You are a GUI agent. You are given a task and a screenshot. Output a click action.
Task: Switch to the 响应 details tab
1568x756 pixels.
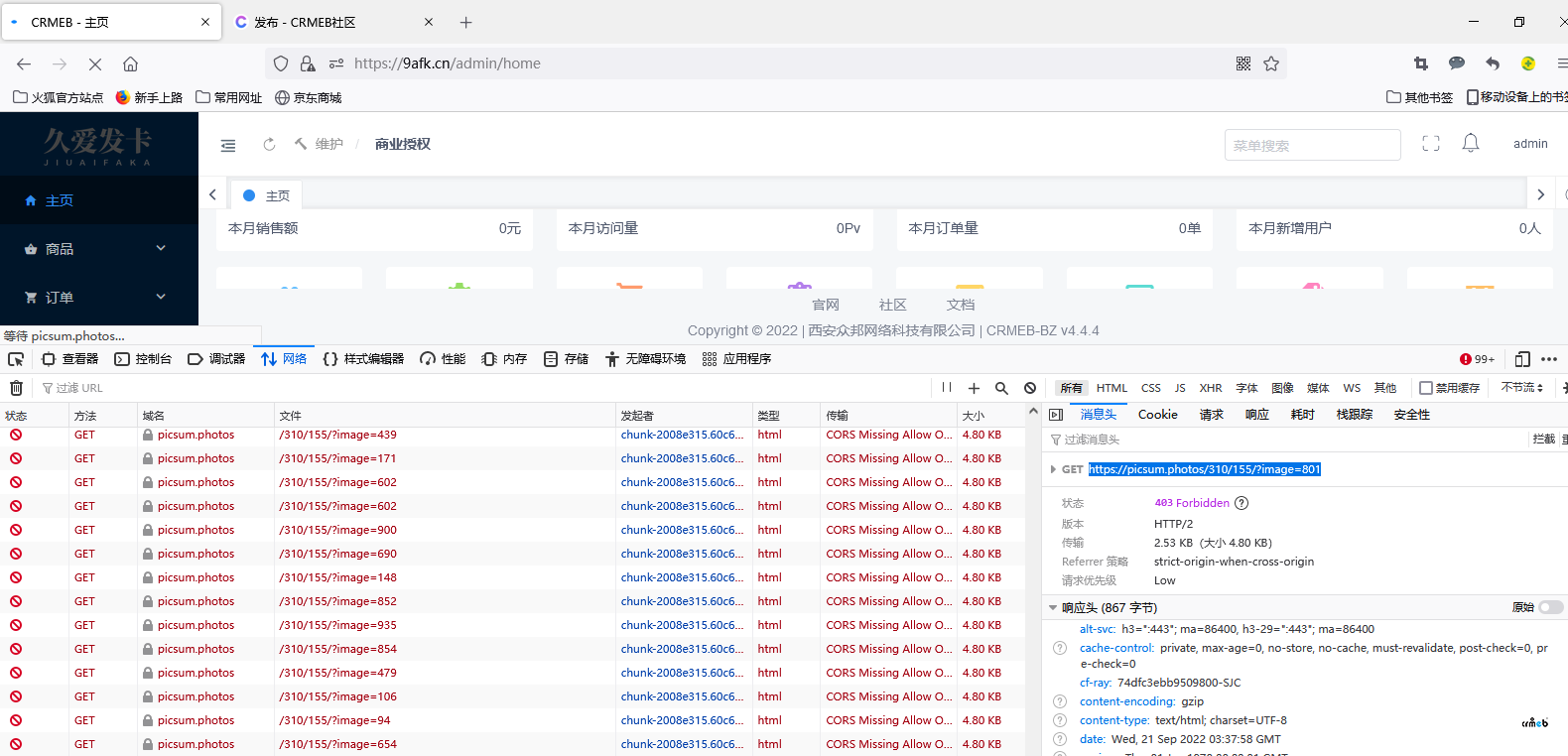click(x=1257, y=415)
